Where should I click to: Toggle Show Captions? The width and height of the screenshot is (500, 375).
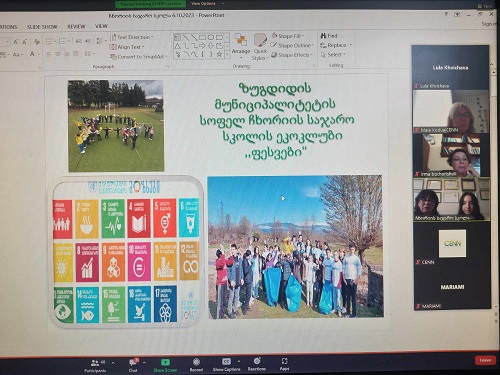point(226,365)
